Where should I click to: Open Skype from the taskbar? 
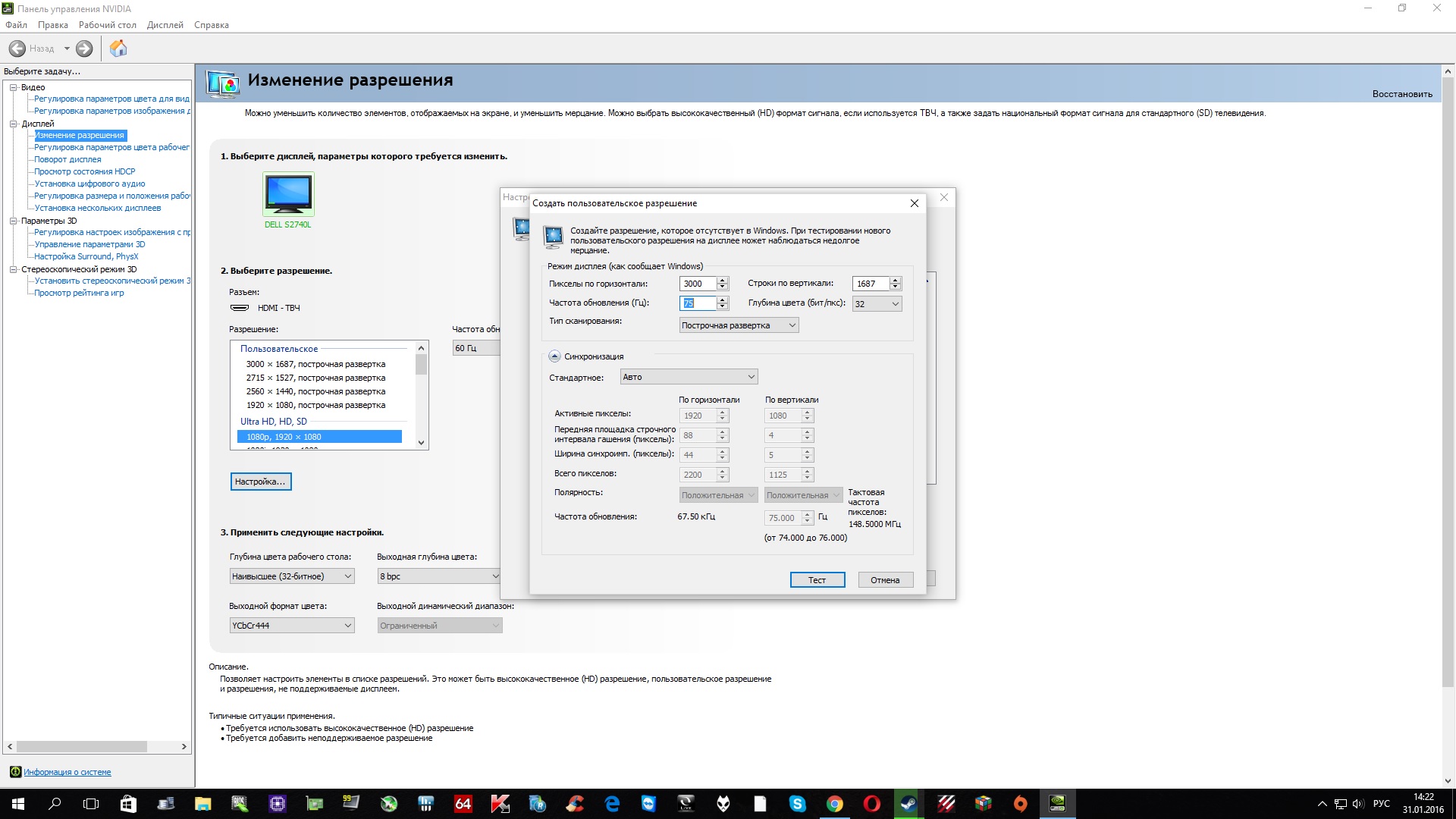[x=797, y=804]
